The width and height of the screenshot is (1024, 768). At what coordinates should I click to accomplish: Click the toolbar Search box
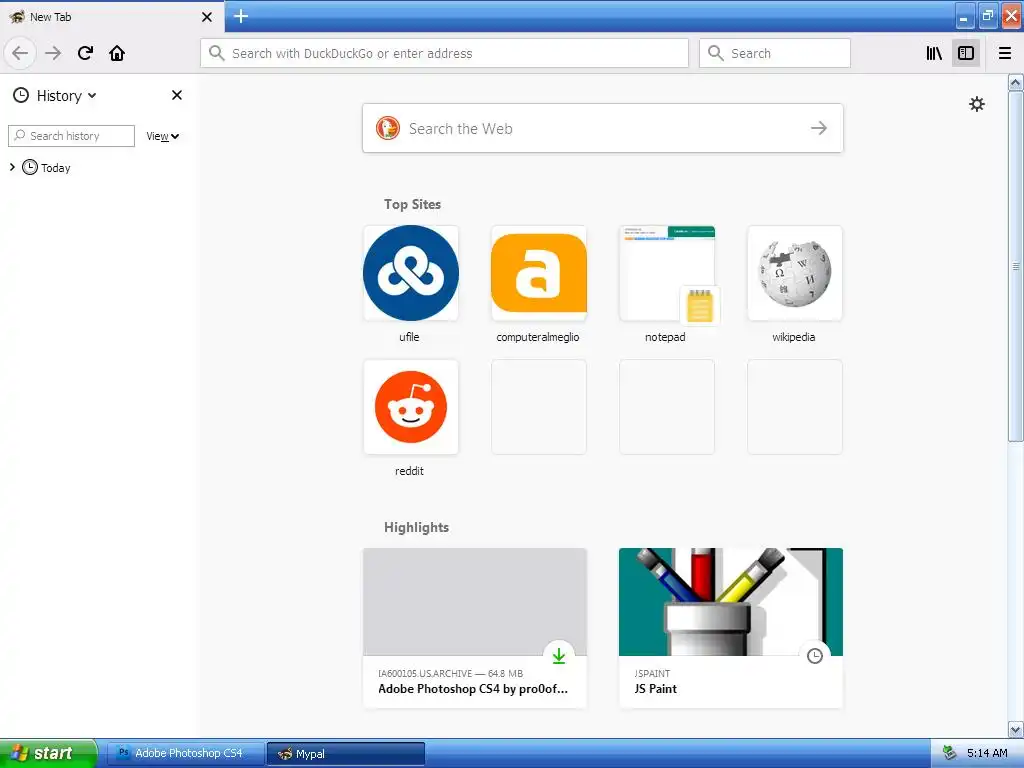click(x=775, y=53)
